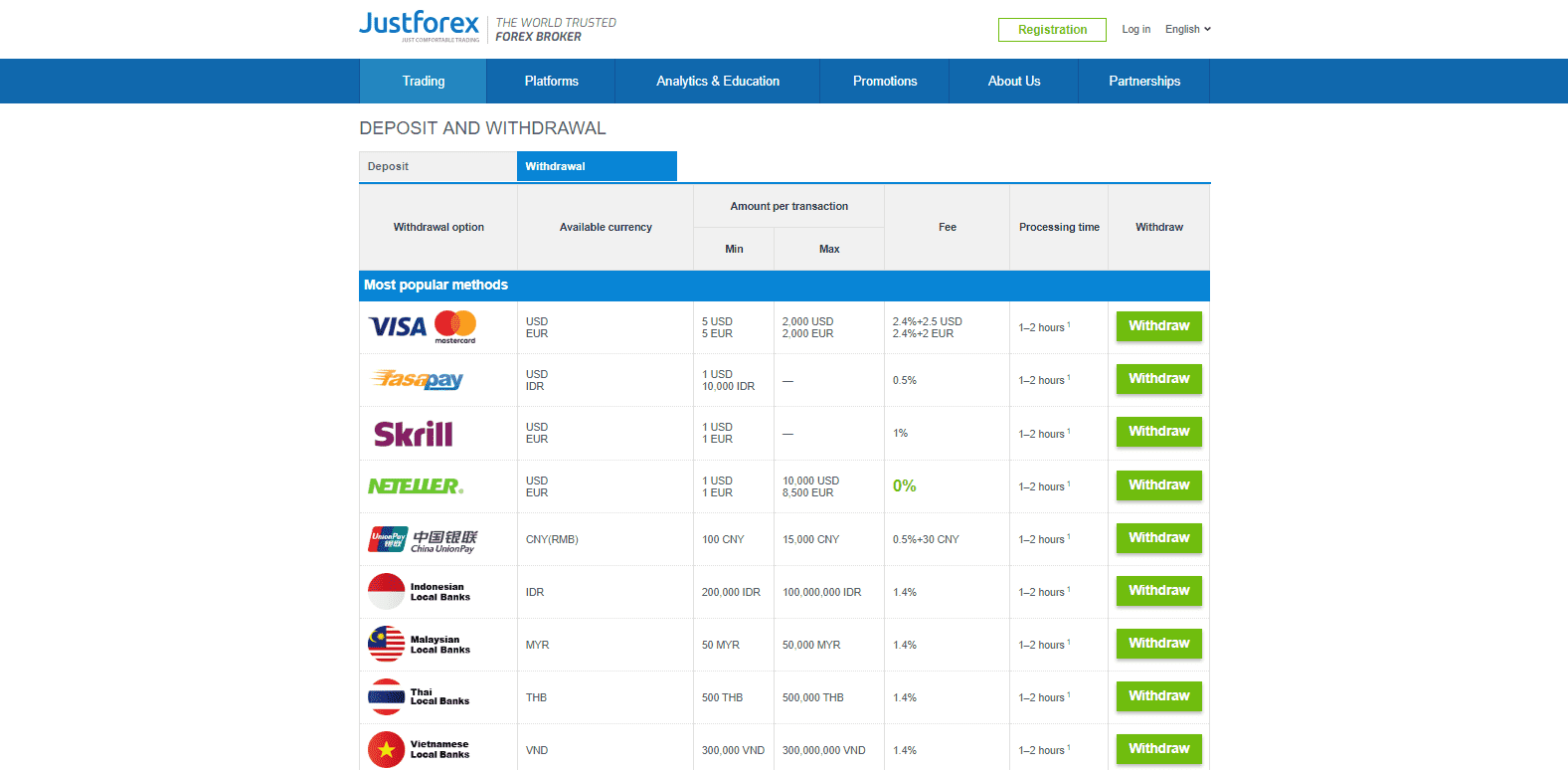Image resolution: width=1568 pixels, height=770 pixels.
Task: Withdraw via Visa Mastercard
Action: 1159,326
